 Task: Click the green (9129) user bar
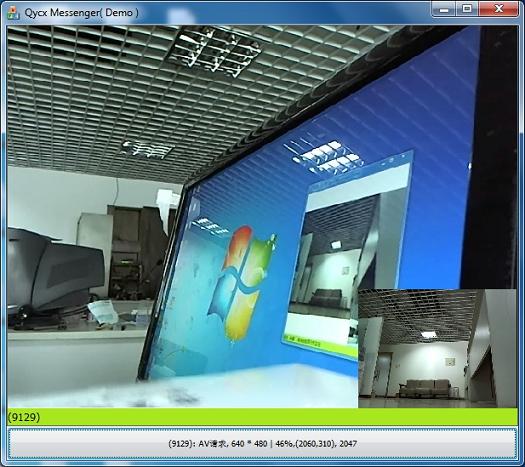point(262,417)
